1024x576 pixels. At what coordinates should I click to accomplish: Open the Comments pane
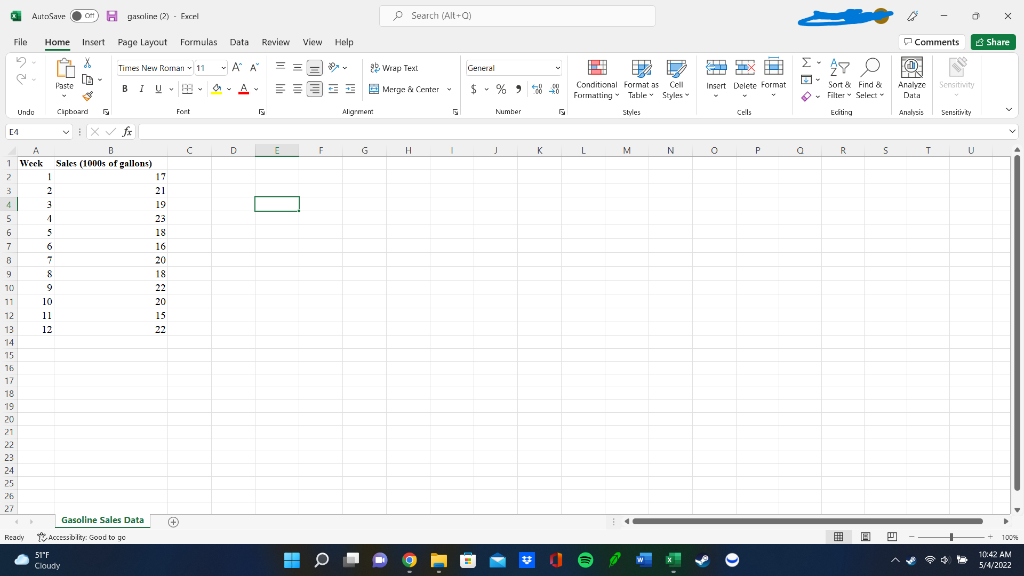(x=932, y=42)
